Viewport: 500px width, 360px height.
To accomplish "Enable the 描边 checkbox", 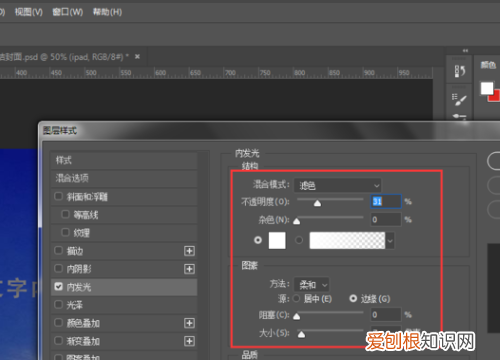I will 58,250.
